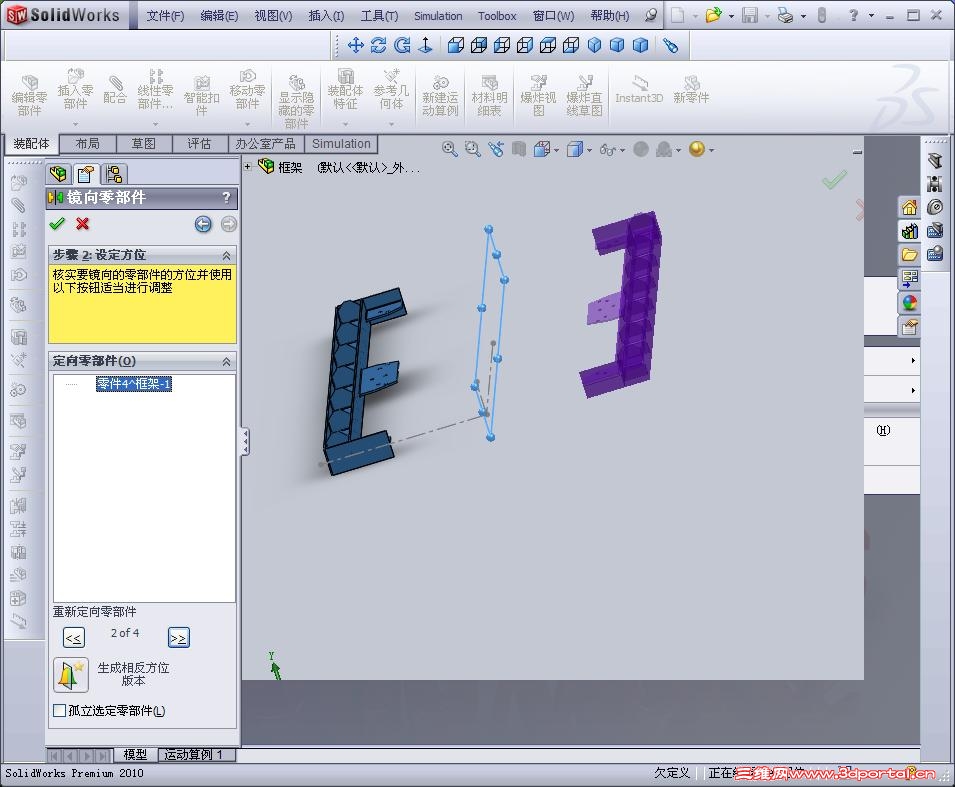Click the normal-to view icon in view toolbar
The image size is (955, 787).
[x=425, y=45]
